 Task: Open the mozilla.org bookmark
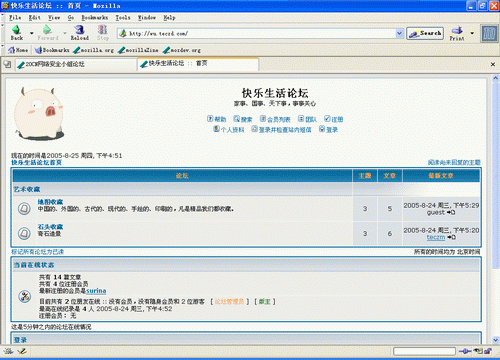tap(94, 50)
